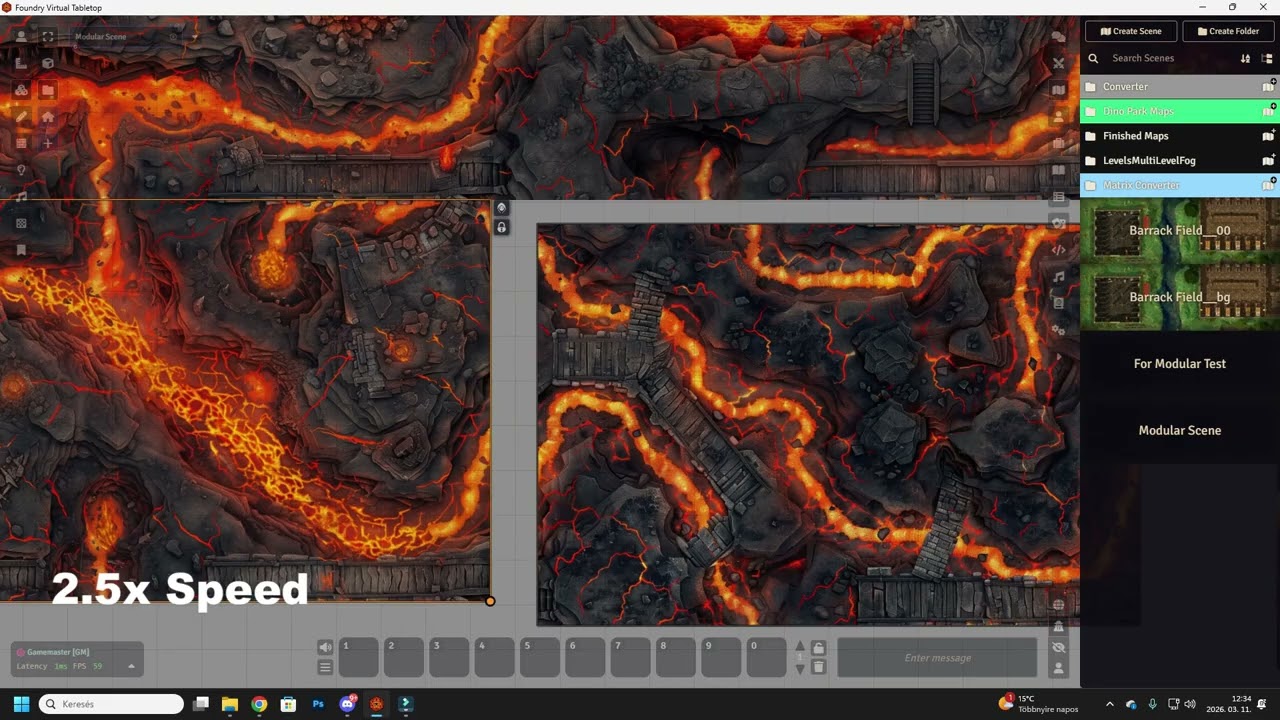This screenshot has height=720, width=1280.
Task: Open the Barrack Field__00 scene
Action: coord(1180,230)
